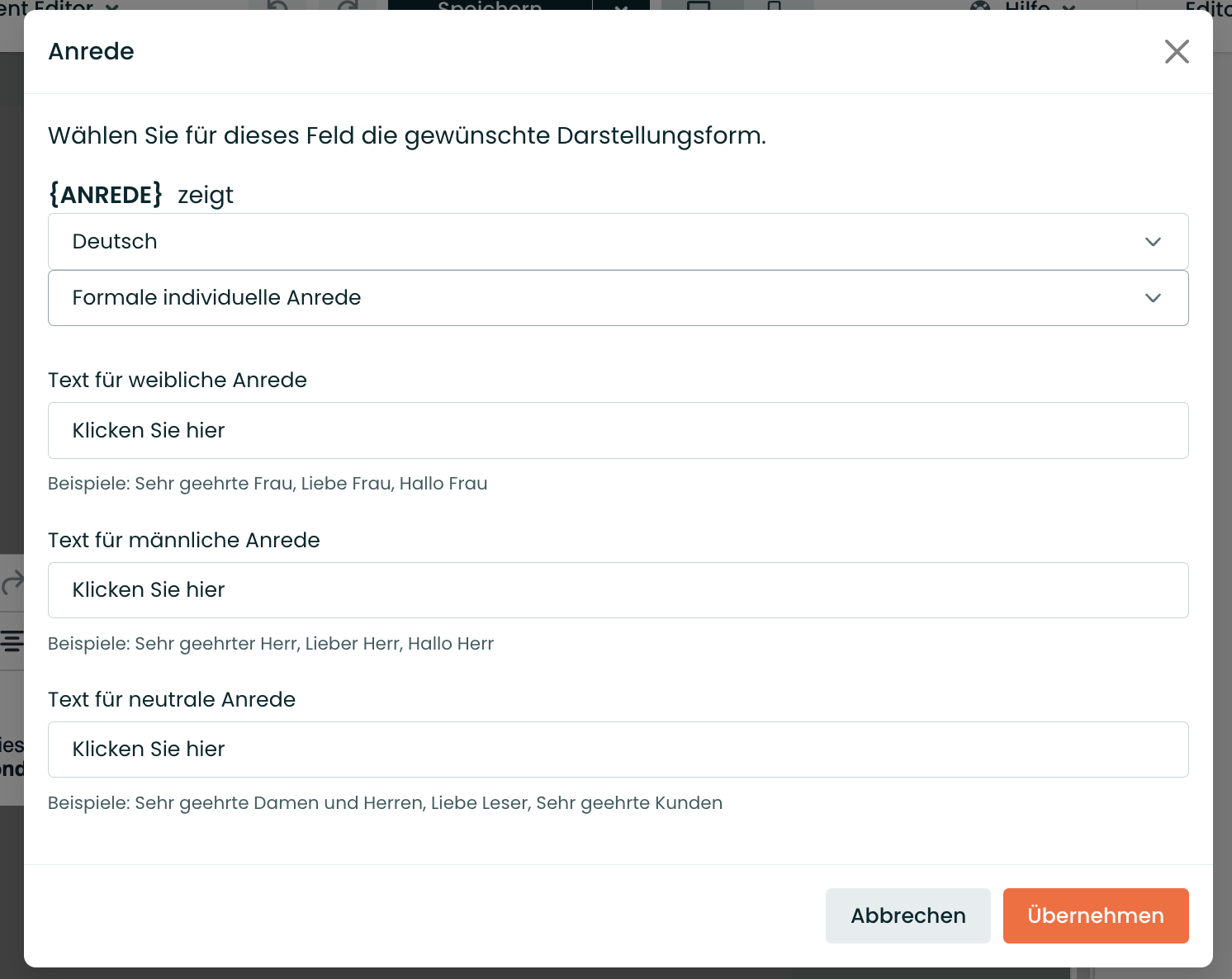Screen dimensions: 1232x979
Task: Click the redo arrow at left edge
Action: click(12, 583)
